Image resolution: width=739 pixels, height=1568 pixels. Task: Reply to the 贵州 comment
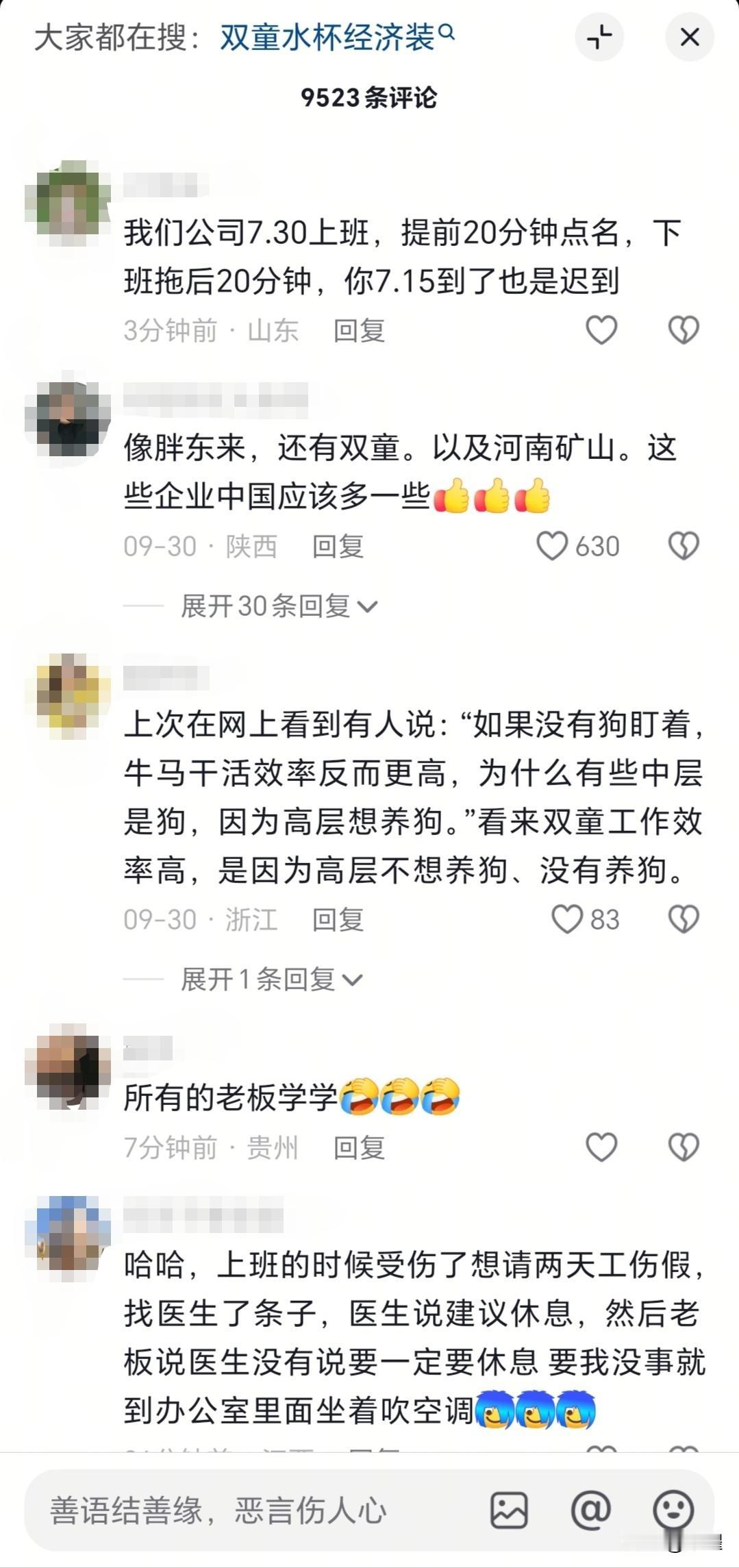pos(359,1147)
